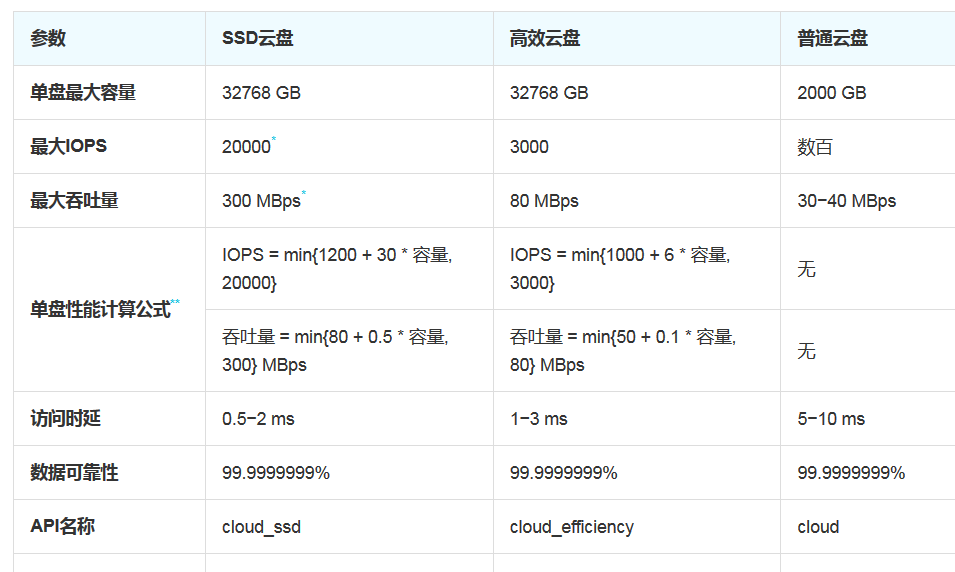The image size is (955, 572).
Task: Click the 最大吞吐量 row label
Action: 74,200
